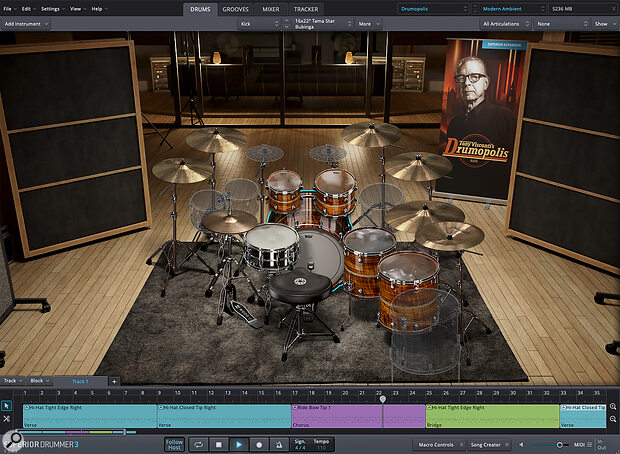620x454 pixels.
Task: Select the china cymbal at lower right
Action: tap(450, 236)
